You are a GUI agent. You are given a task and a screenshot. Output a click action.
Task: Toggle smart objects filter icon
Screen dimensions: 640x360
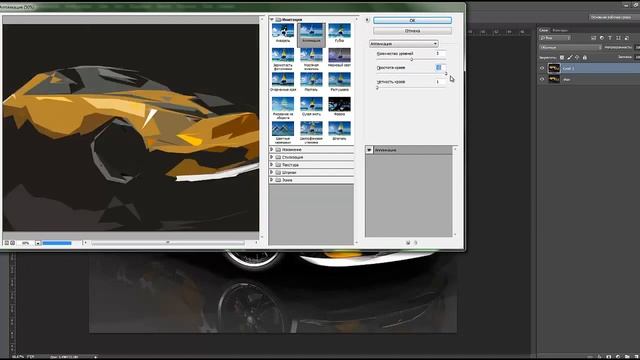[626, 38]
